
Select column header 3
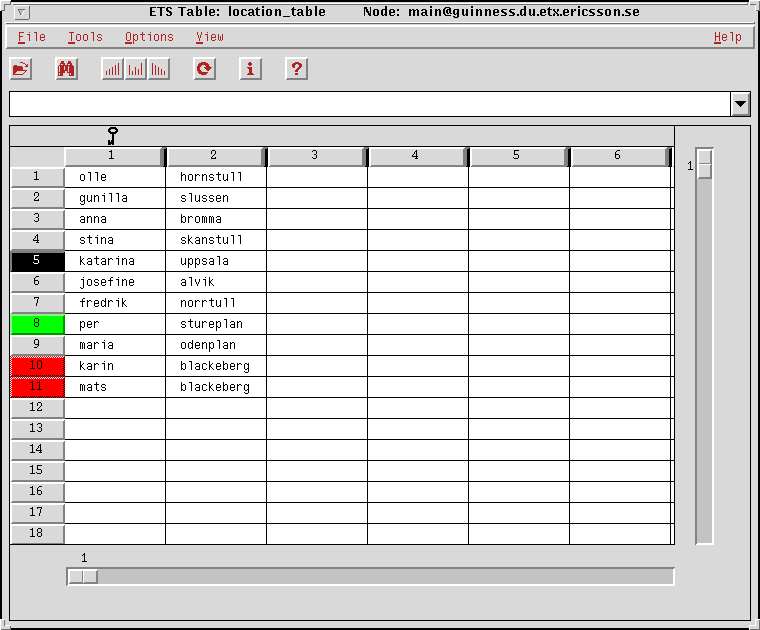[x=317, y=156]
